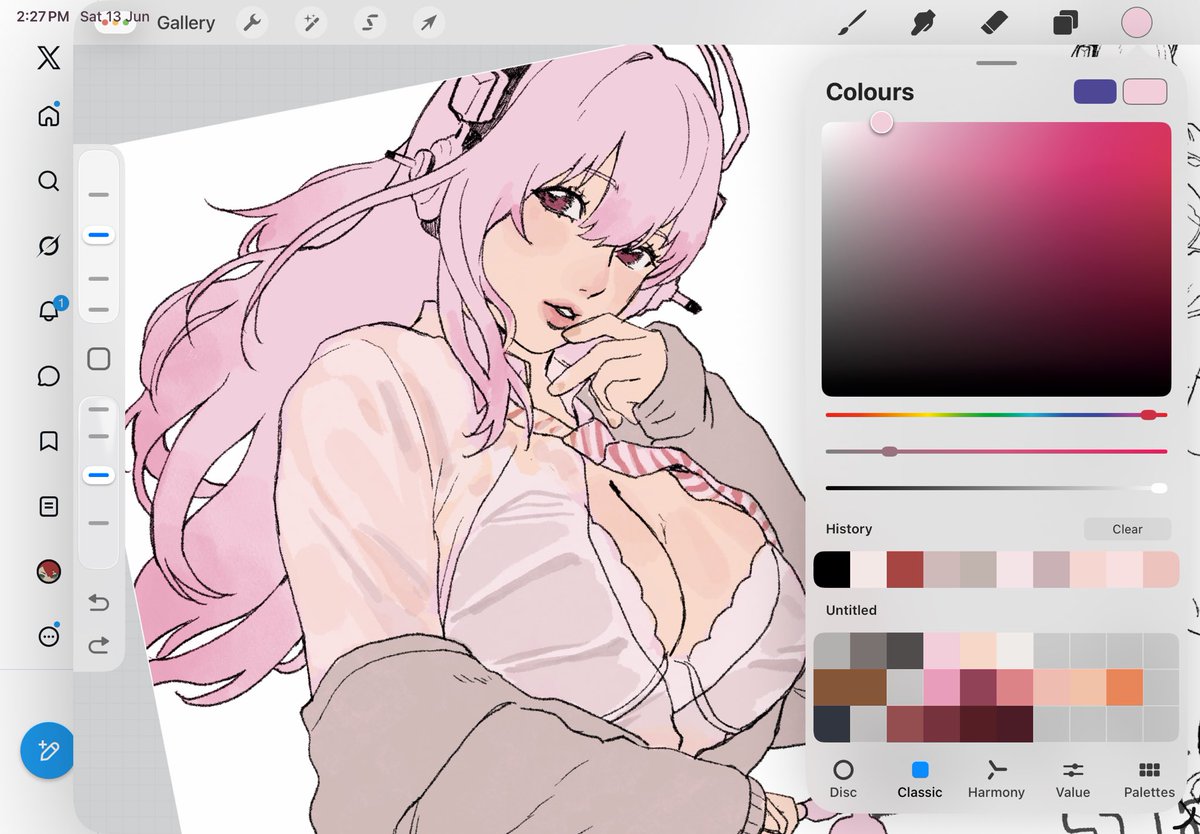The height and width of the screenshot is (834, 1200).
Task: Tap the square modify button on sidebar
Action: coord(99,358)
